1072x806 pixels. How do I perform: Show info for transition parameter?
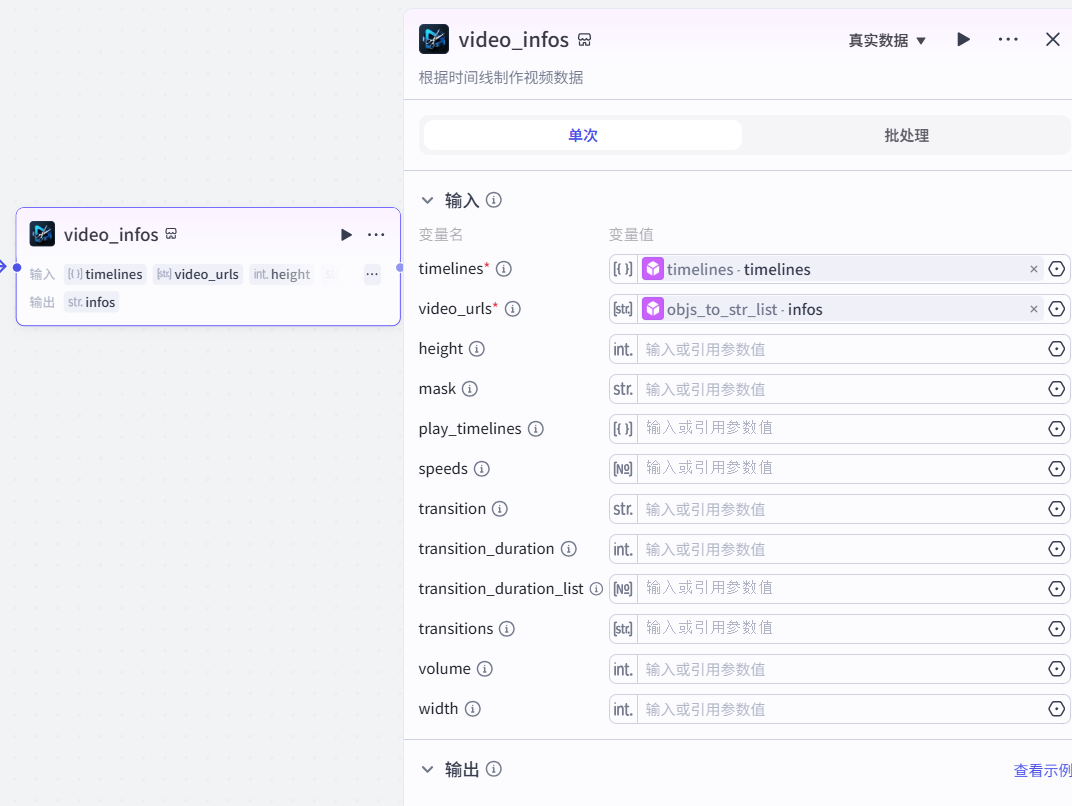[500, 509]
